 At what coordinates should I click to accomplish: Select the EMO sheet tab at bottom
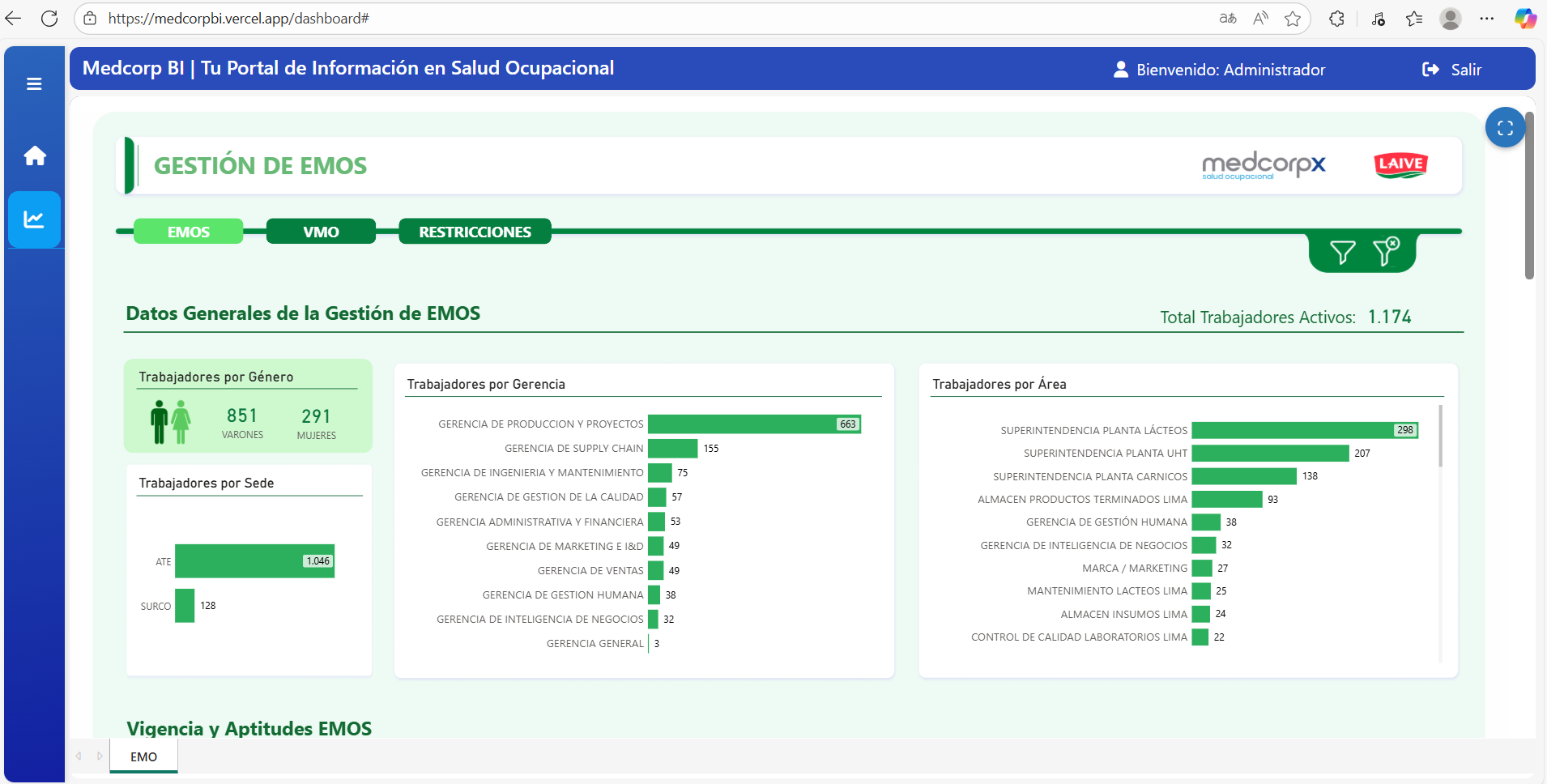143,756
